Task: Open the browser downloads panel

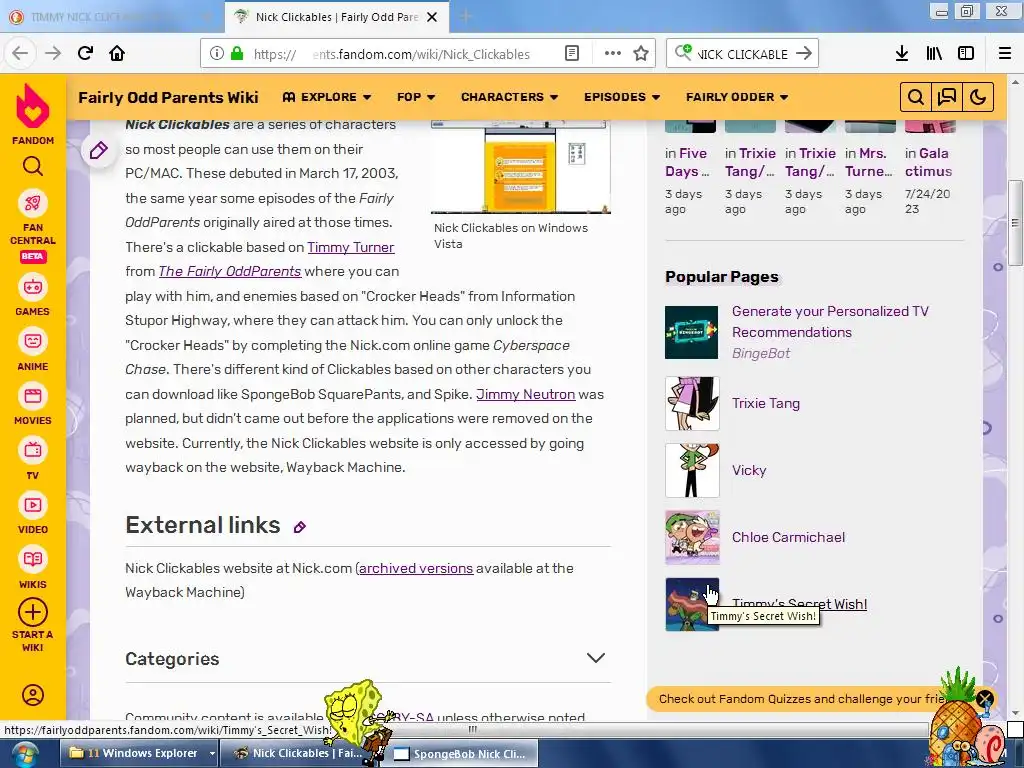Action: pyautogui.click(x=902, y=54)
